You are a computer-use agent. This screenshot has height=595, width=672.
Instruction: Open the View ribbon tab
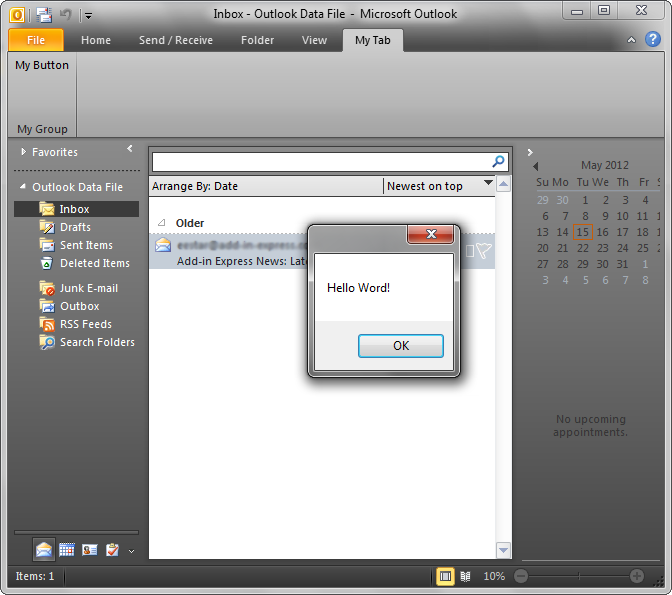point(314,40)
